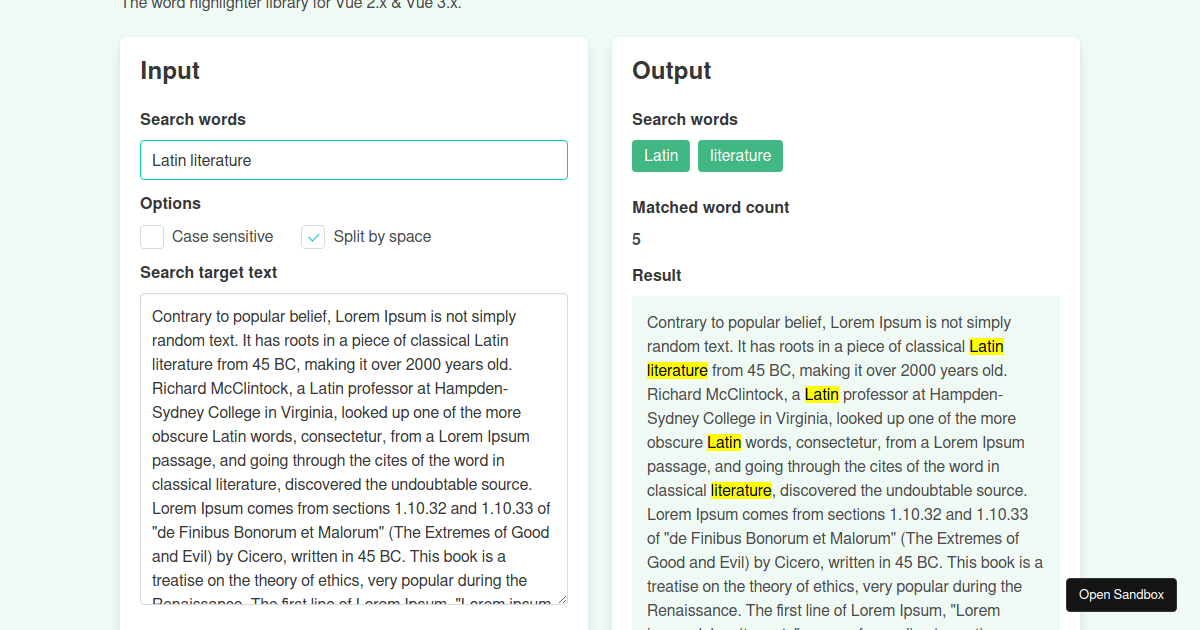Image resolution: width=1200 pixels, height=630 pixels.
Task: Click the Search words label in Output
Action: [x=685, y=119]
